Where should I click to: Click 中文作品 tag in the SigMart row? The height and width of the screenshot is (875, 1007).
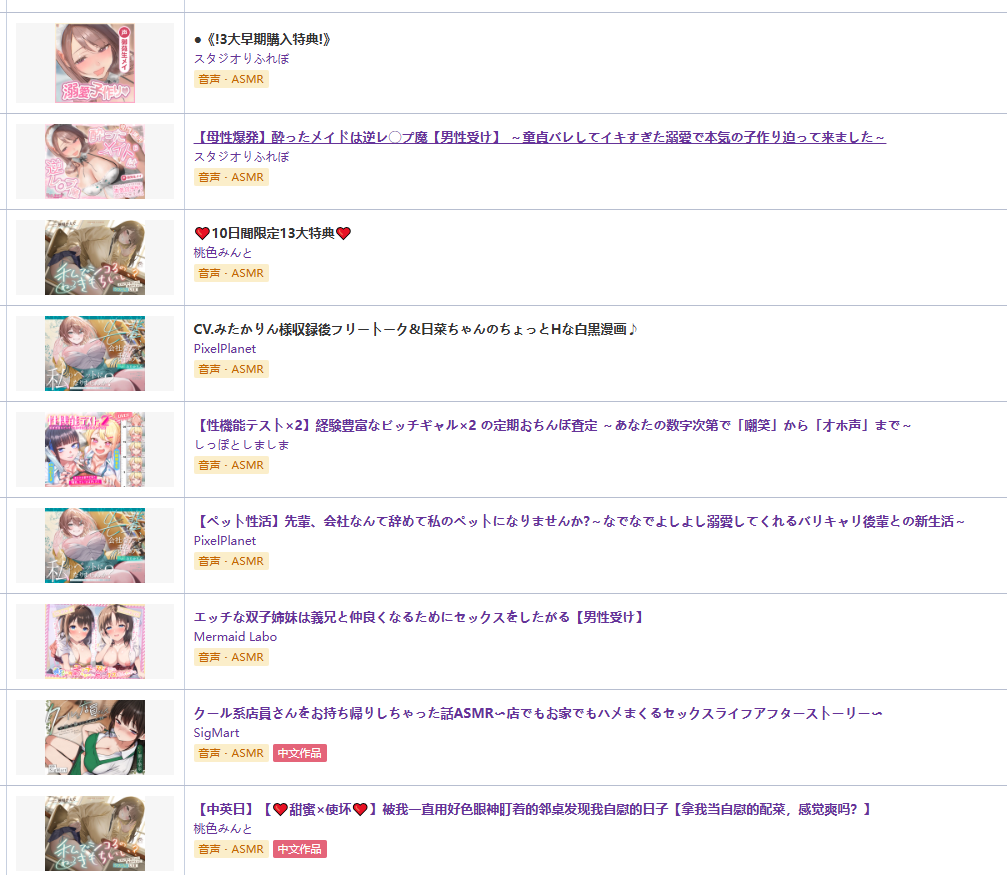coord(300,753)
